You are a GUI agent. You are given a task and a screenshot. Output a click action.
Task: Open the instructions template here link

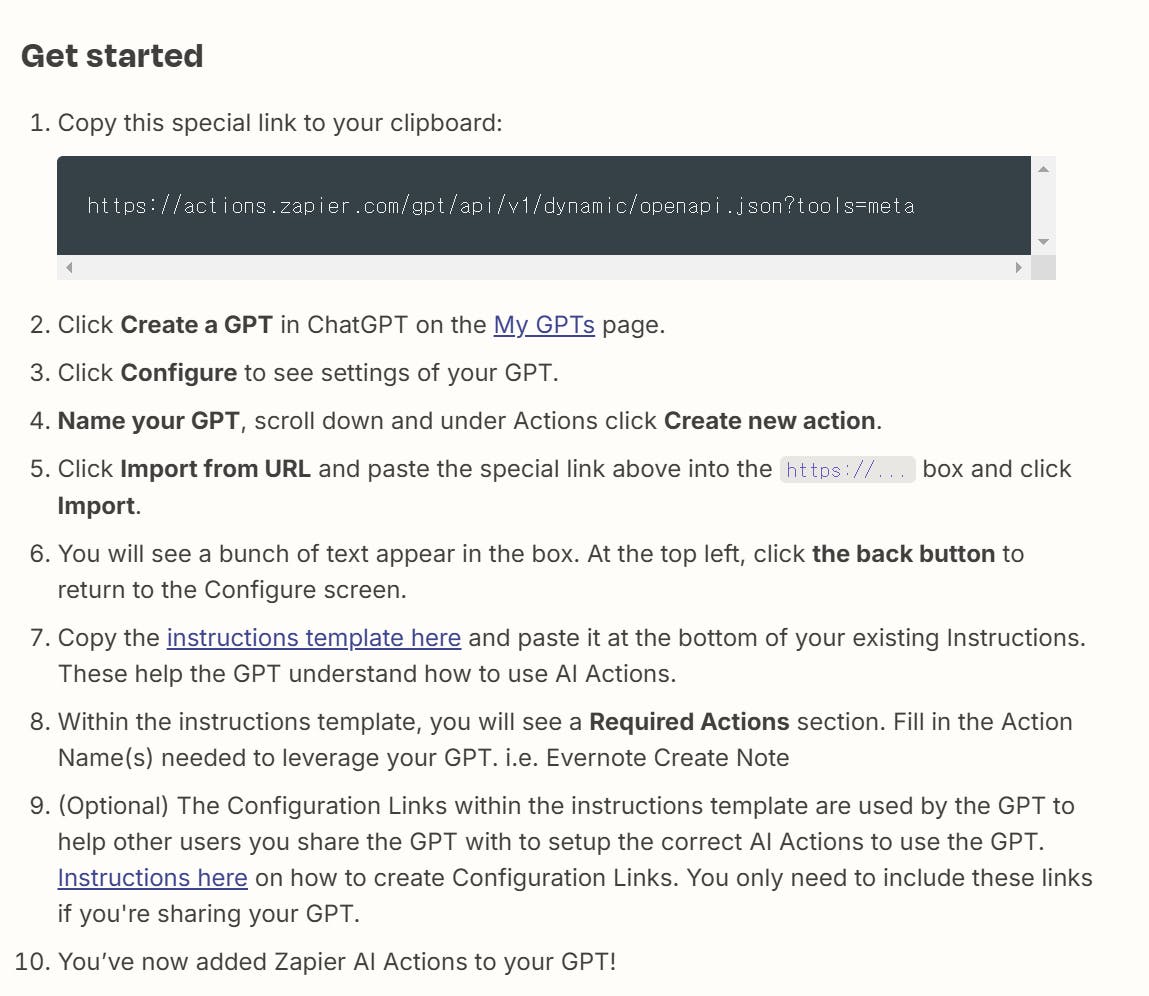(313, 638)
